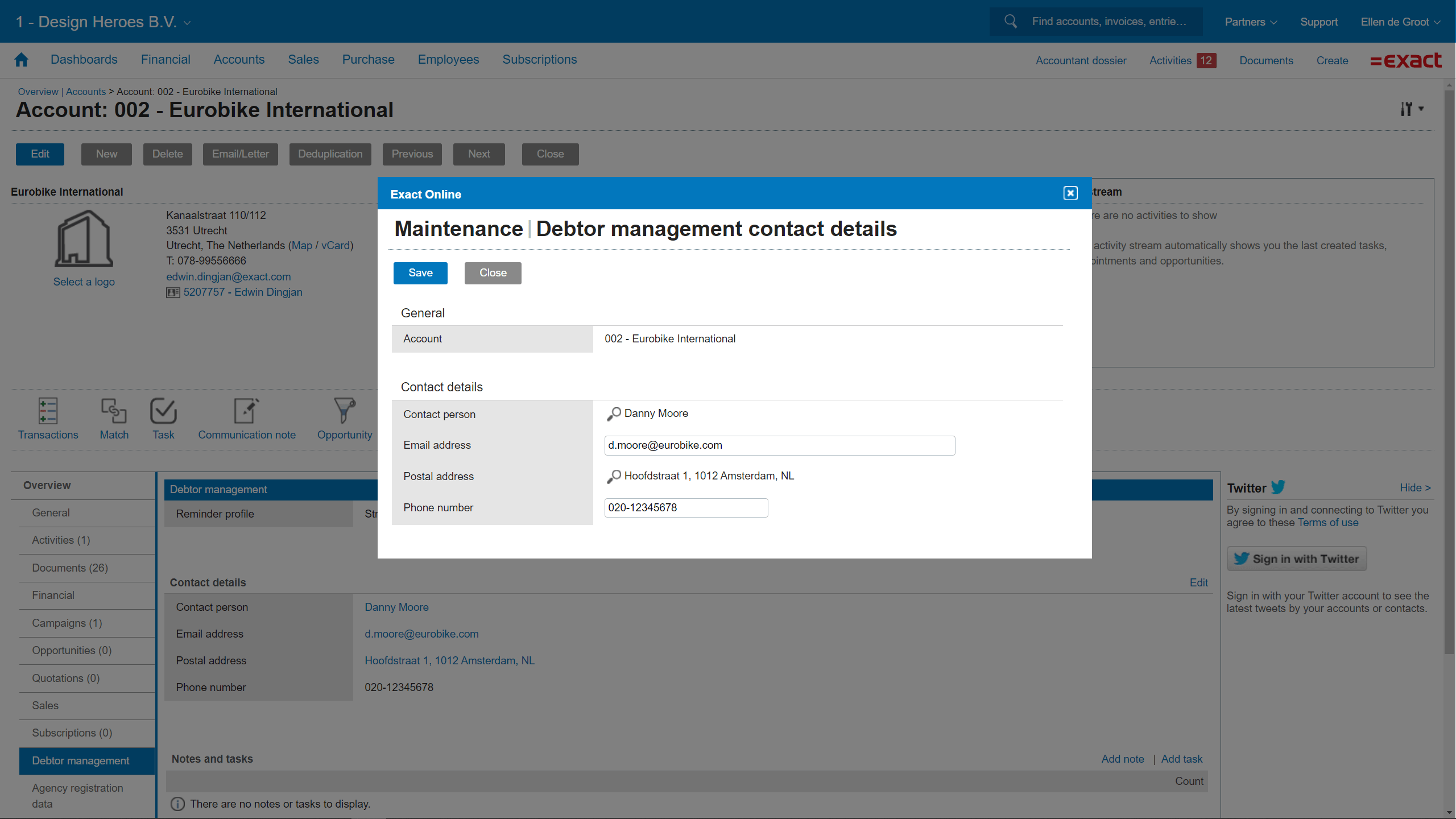Close the Exact Online dialog

coord(1070,193)
